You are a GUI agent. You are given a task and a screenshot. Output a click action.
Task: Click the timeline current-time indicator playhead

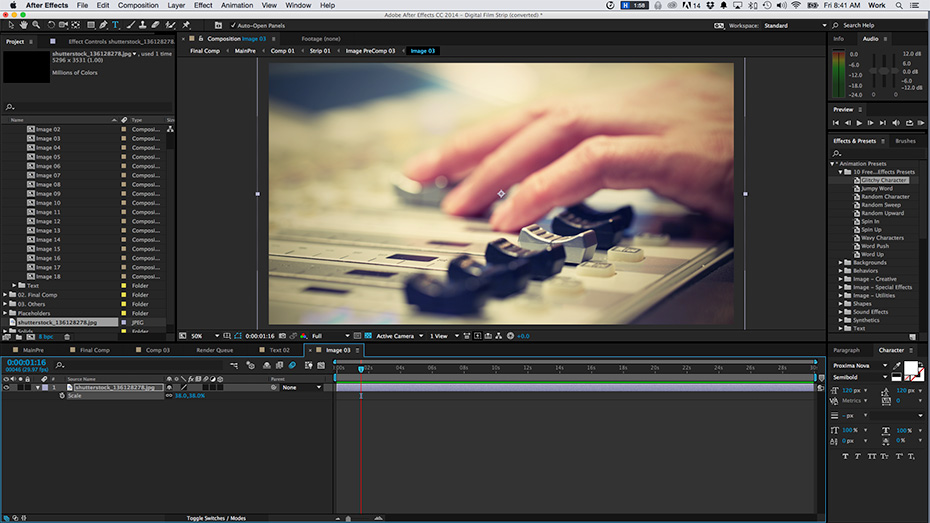tap(361, 369)
